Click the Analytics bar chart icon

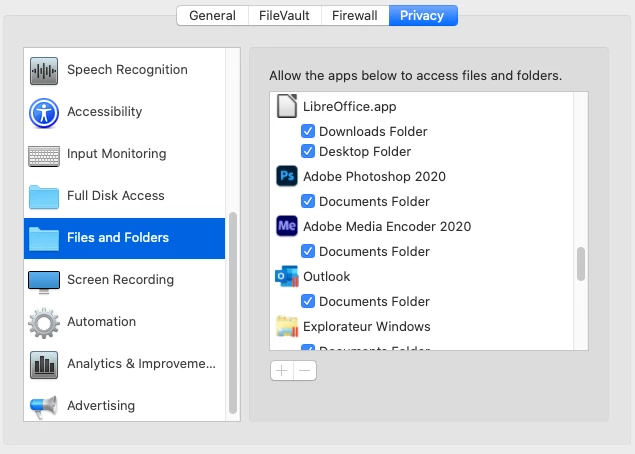pos(44,365)
